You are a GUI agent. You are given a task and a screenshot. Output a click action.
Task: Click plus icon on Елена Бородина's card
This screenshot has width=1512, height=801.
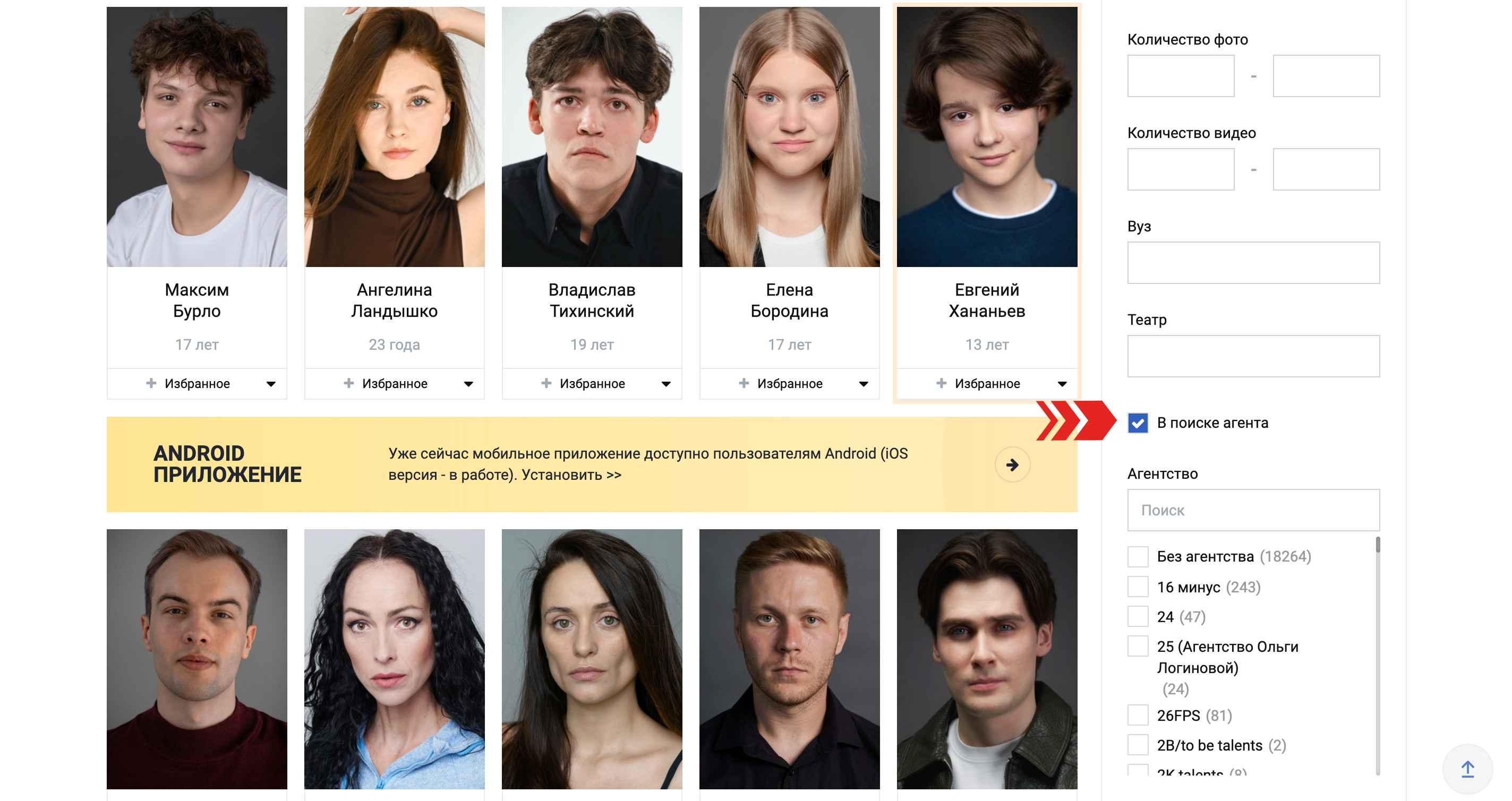[x=744, y=383]
